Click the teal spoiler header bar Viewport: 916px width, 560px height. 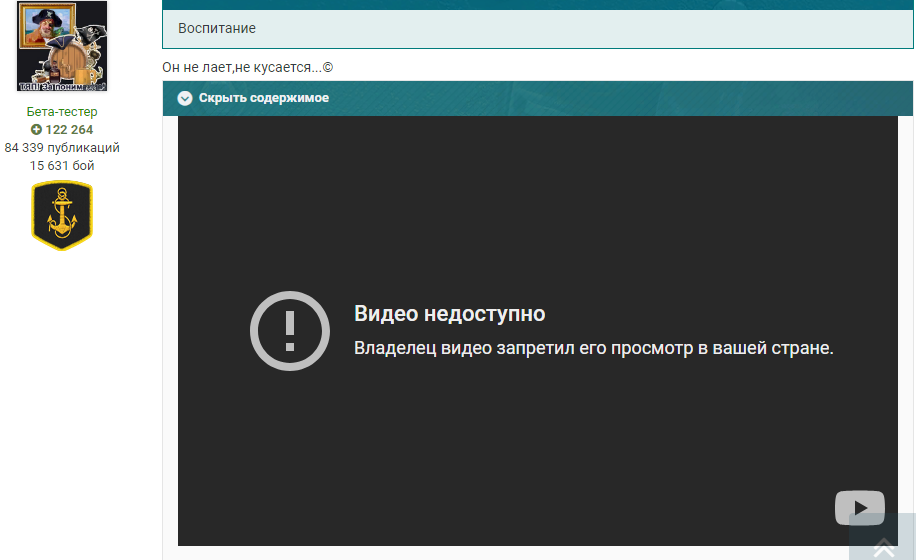[x=537, y=98]
